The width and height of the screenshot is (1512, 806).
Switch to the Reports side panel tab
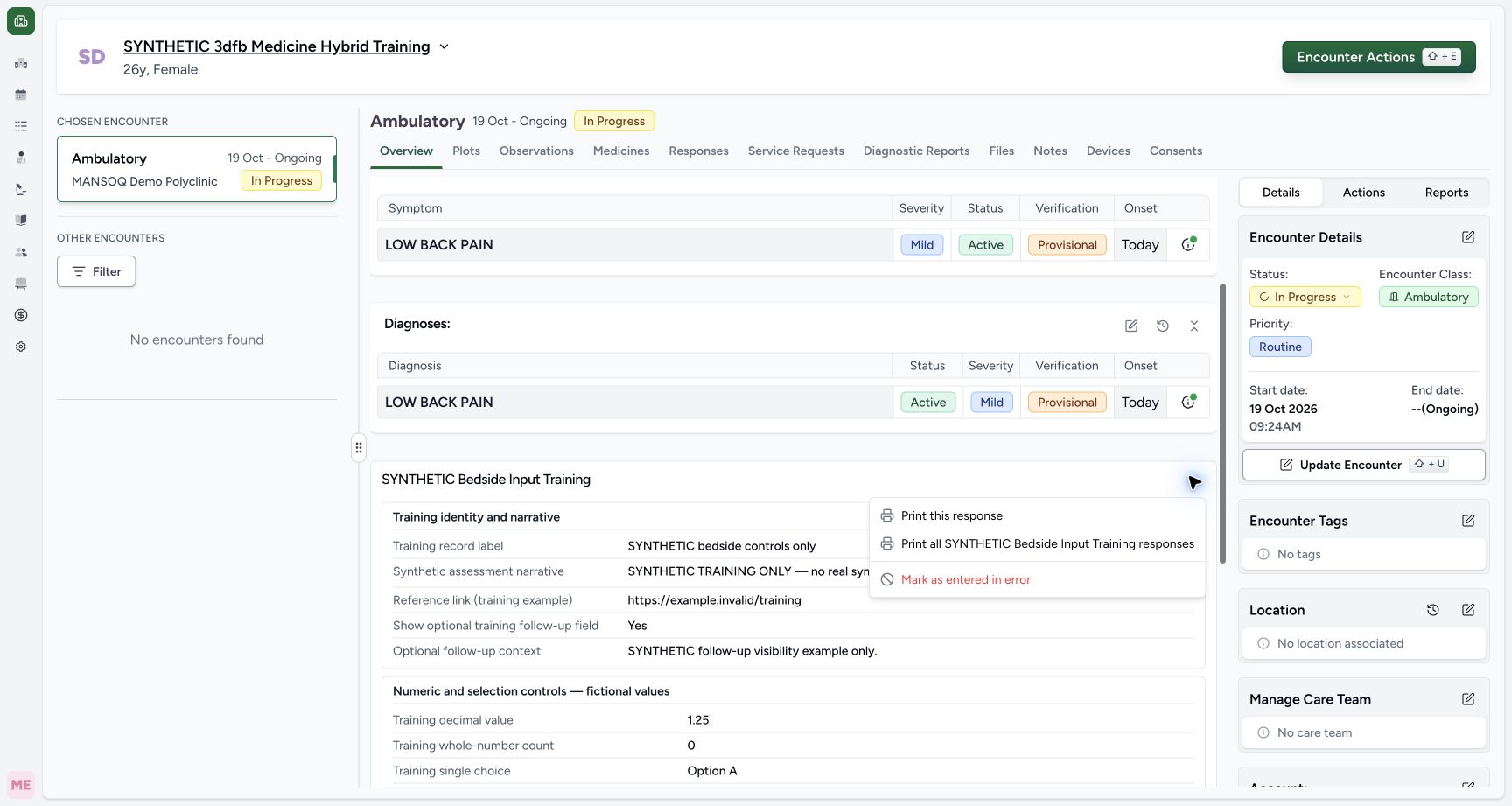pyautogui.click(x=1446, y=193)
